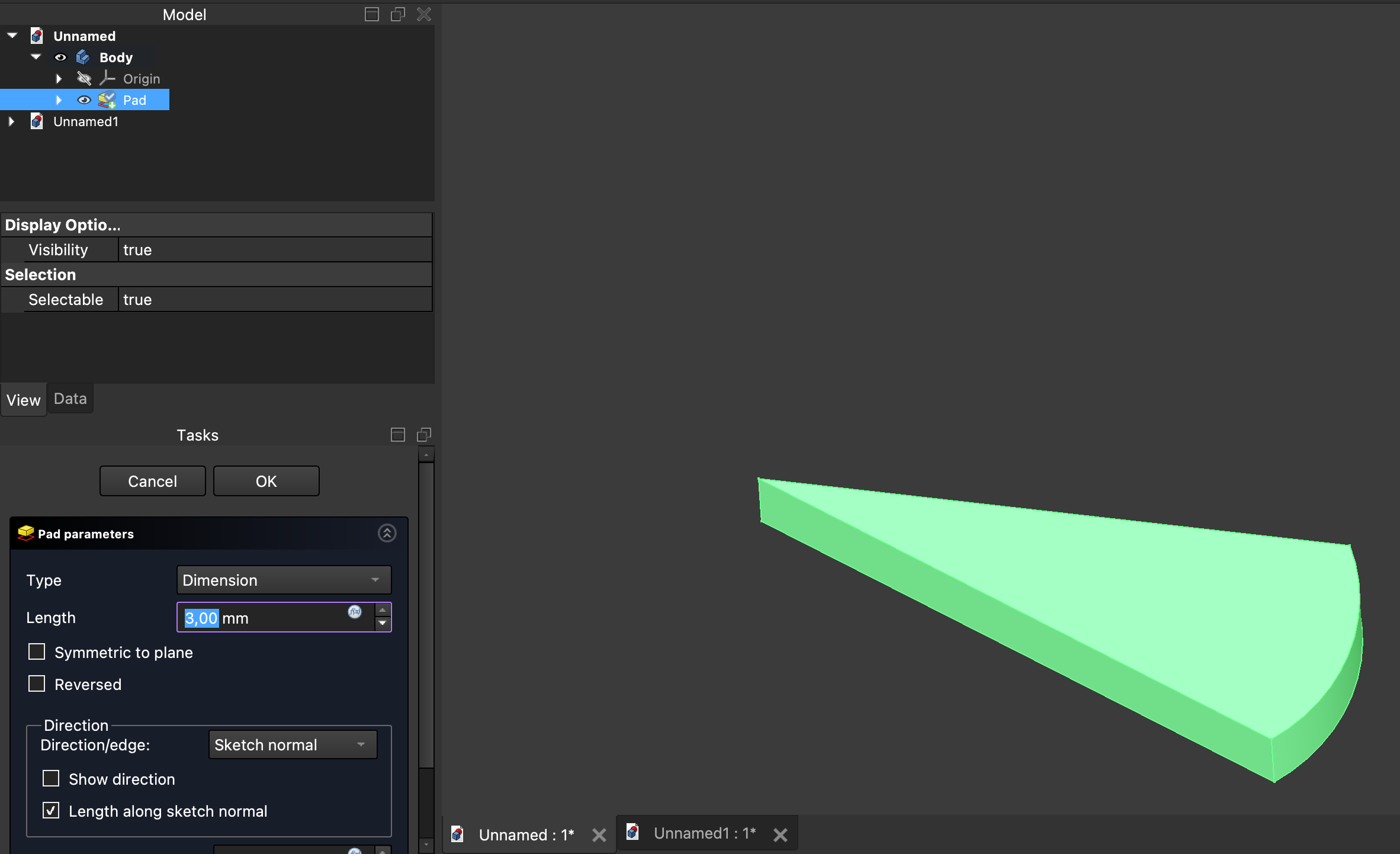The width and height of the screenshot is (1400, 854).
Task: Check the Reversed option
Action: tap(37, 684)
